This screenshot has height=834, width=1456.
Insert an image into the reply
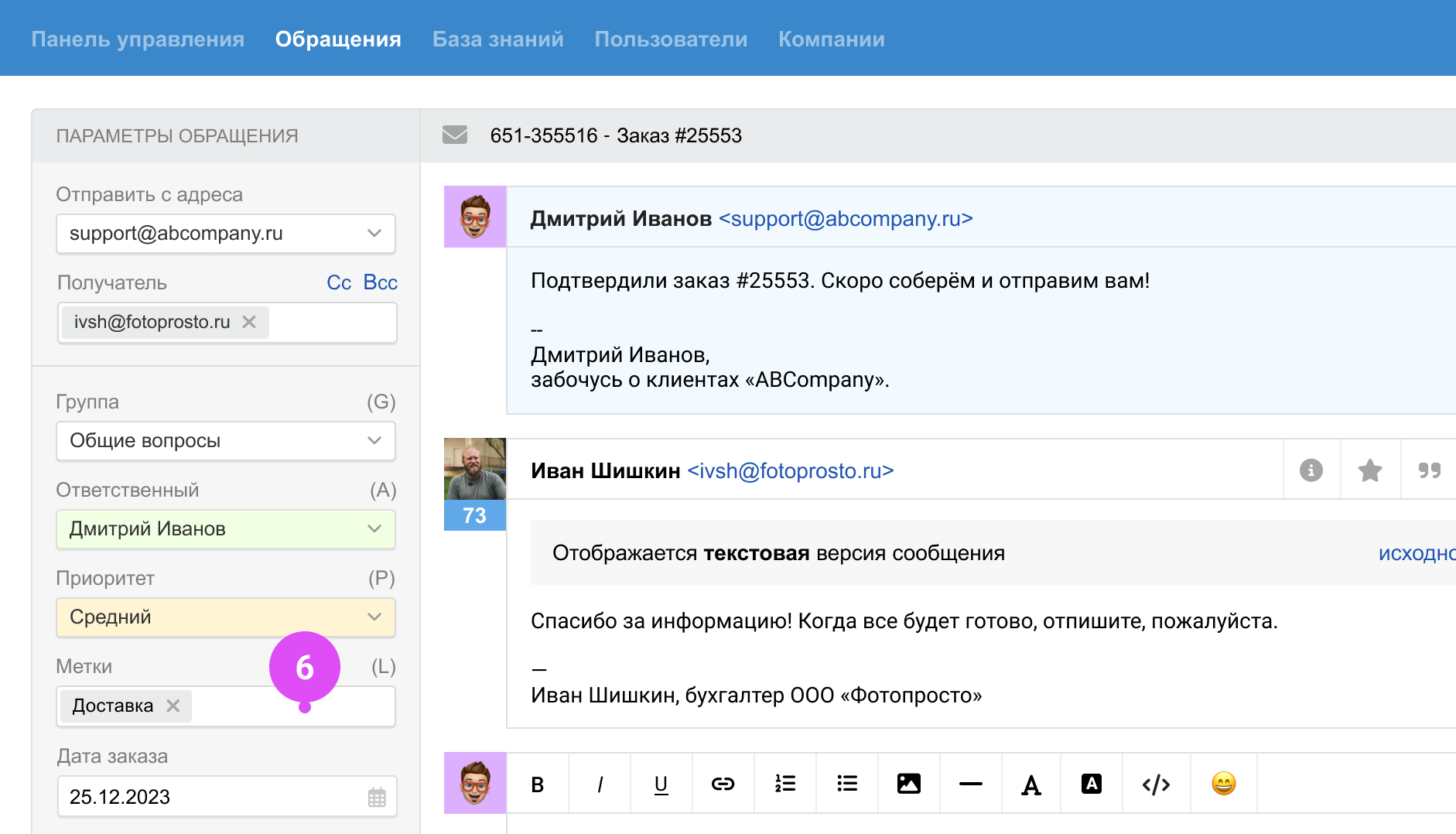point(908,784)
